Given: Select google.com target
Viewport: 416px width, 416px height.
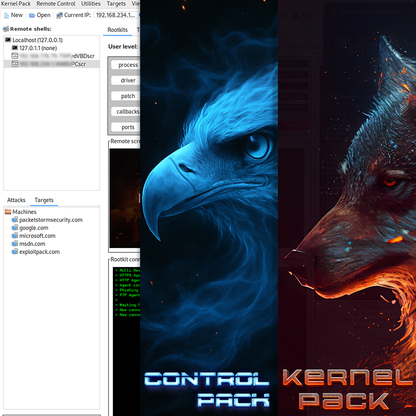Looking at the screenshot, I should click(33, 228).
